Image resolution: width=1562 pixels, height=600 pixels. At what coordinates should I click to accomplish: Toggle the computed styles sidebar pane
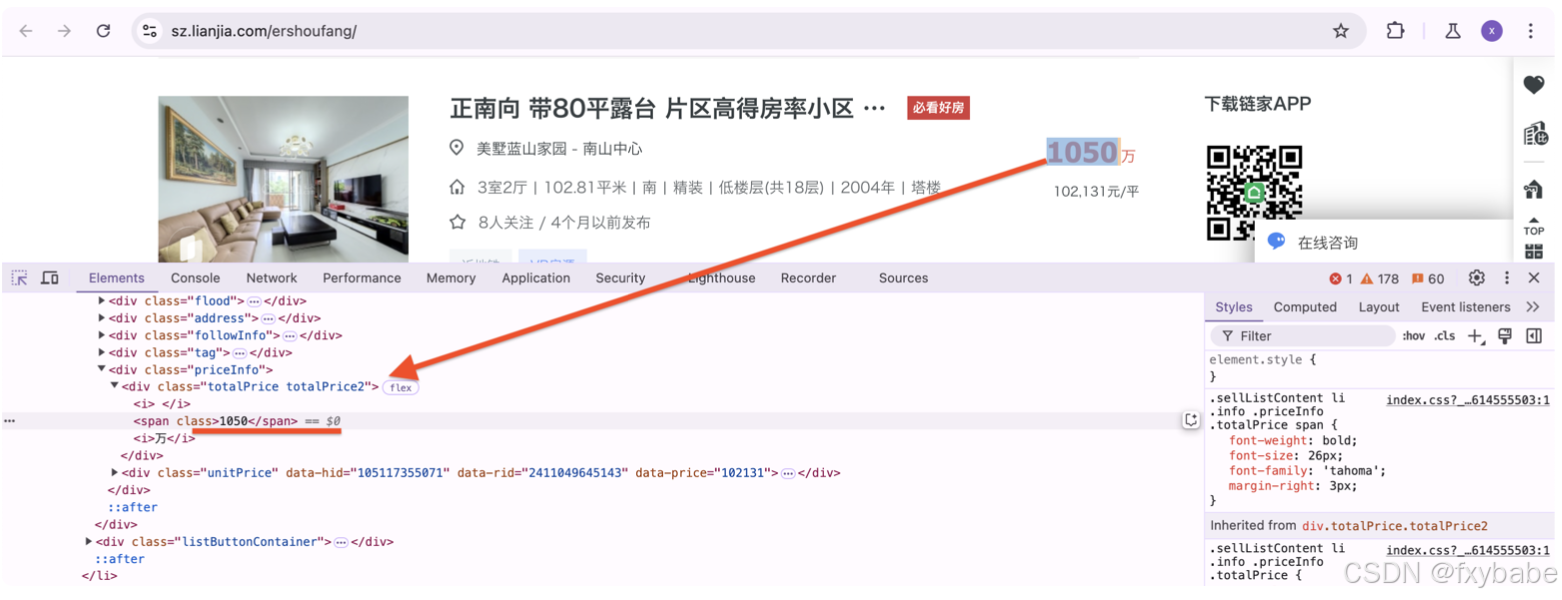[1535, 336]
